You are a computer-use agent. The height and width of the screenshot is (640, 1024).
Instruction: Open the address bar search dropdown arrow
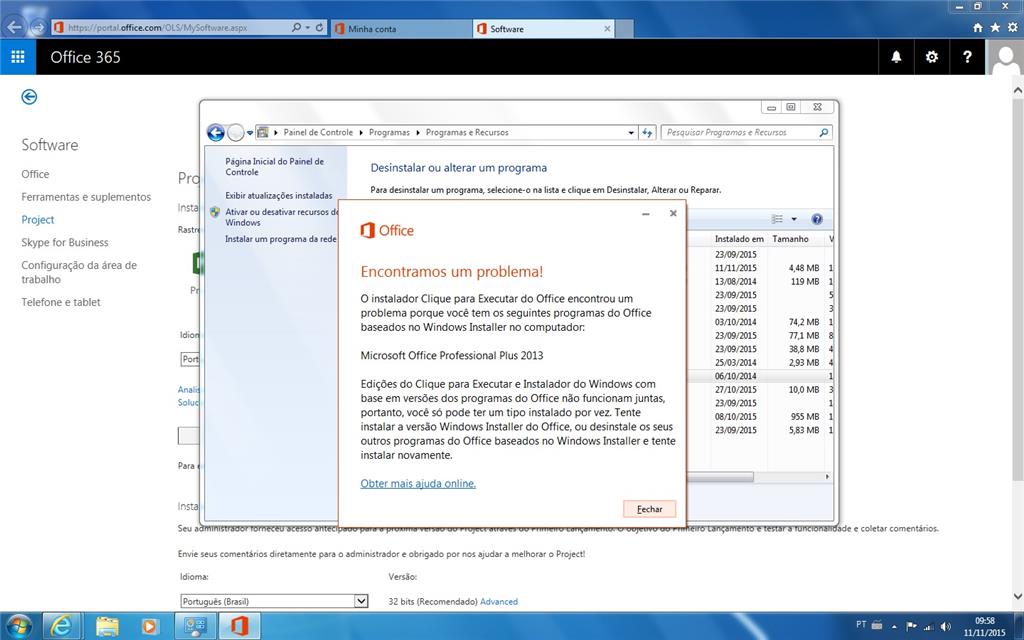tap(307, 27)
